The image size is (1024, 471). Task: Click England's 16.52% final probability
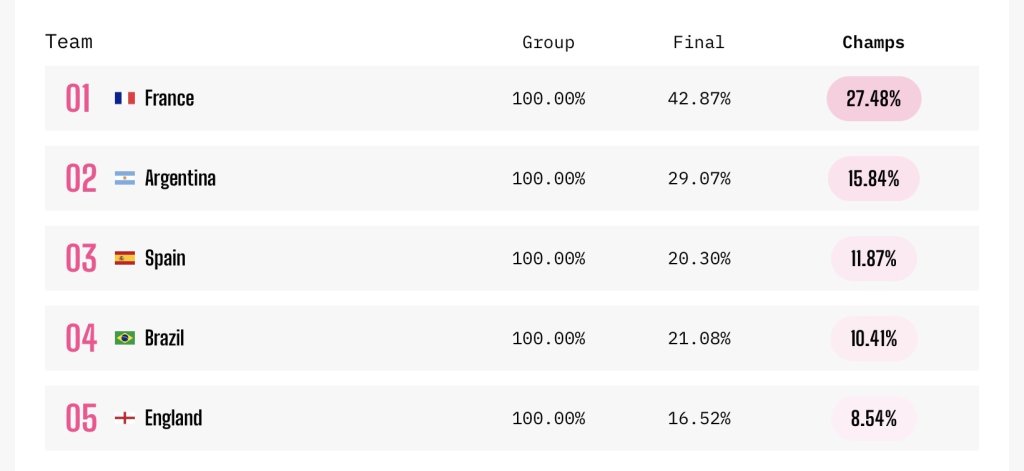[x=699, y=418]
